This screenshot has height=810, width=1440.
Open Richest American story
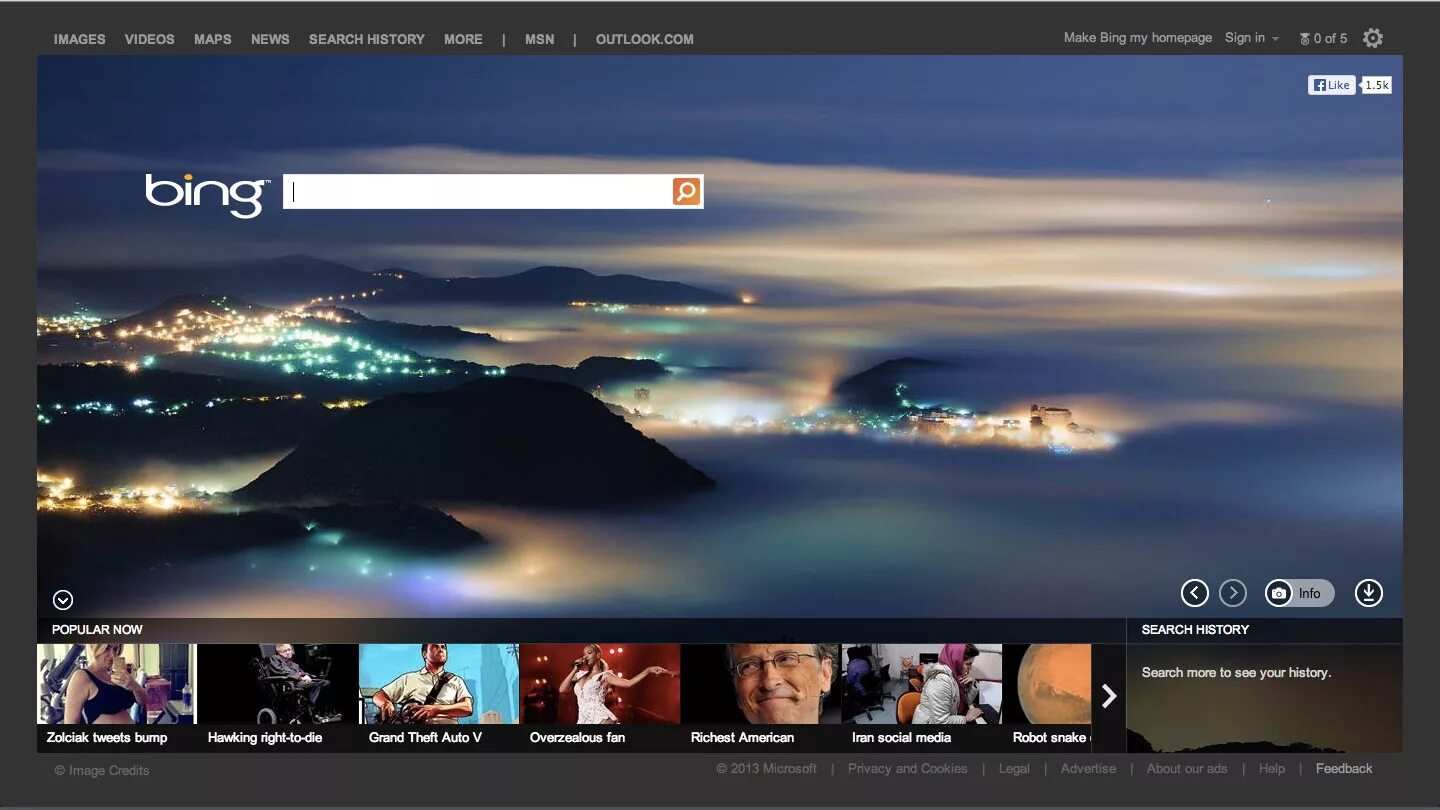click(x=761, y=697)
